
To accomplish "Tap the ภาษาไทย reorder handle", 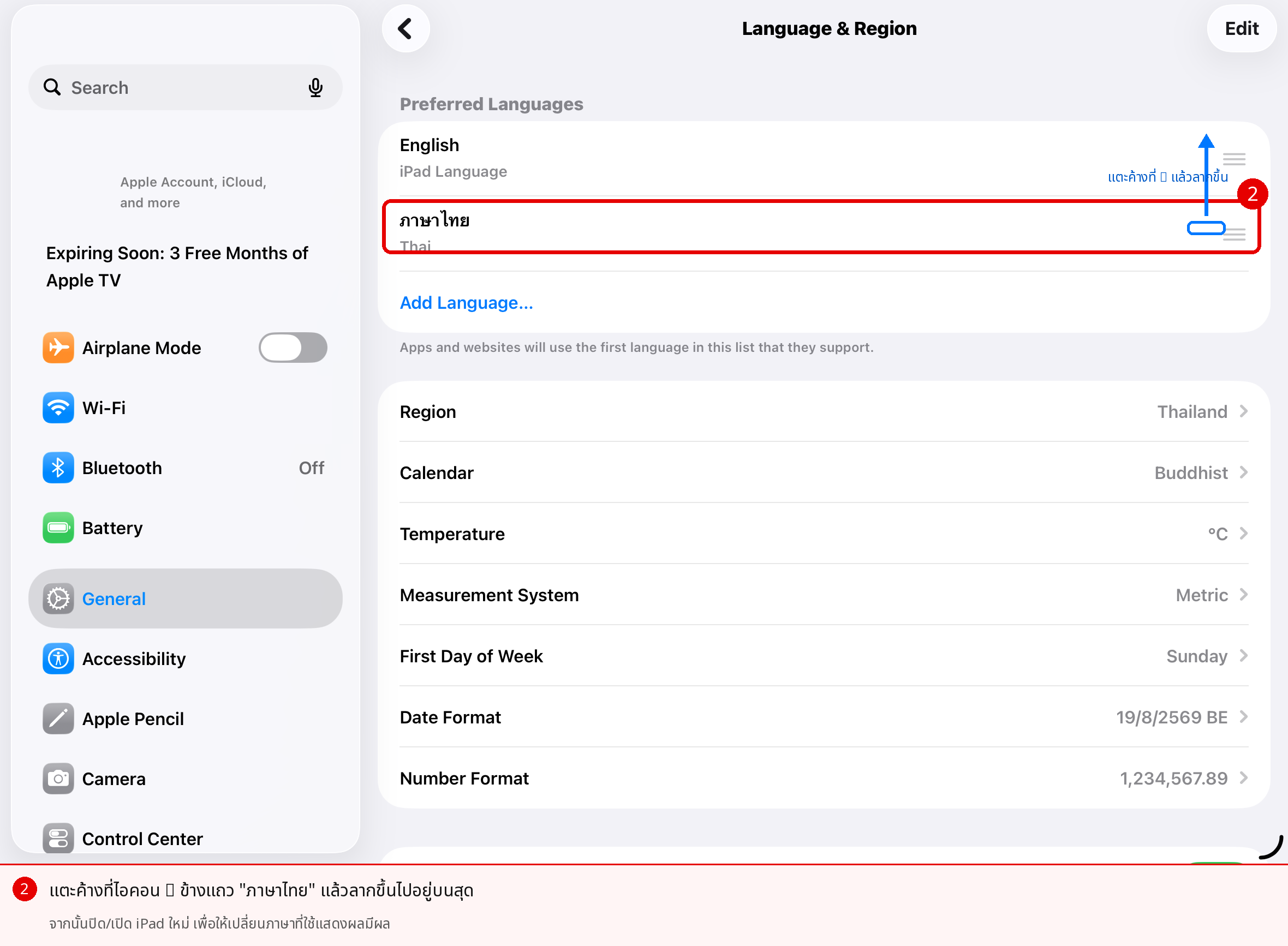I will pos(1233,234).
